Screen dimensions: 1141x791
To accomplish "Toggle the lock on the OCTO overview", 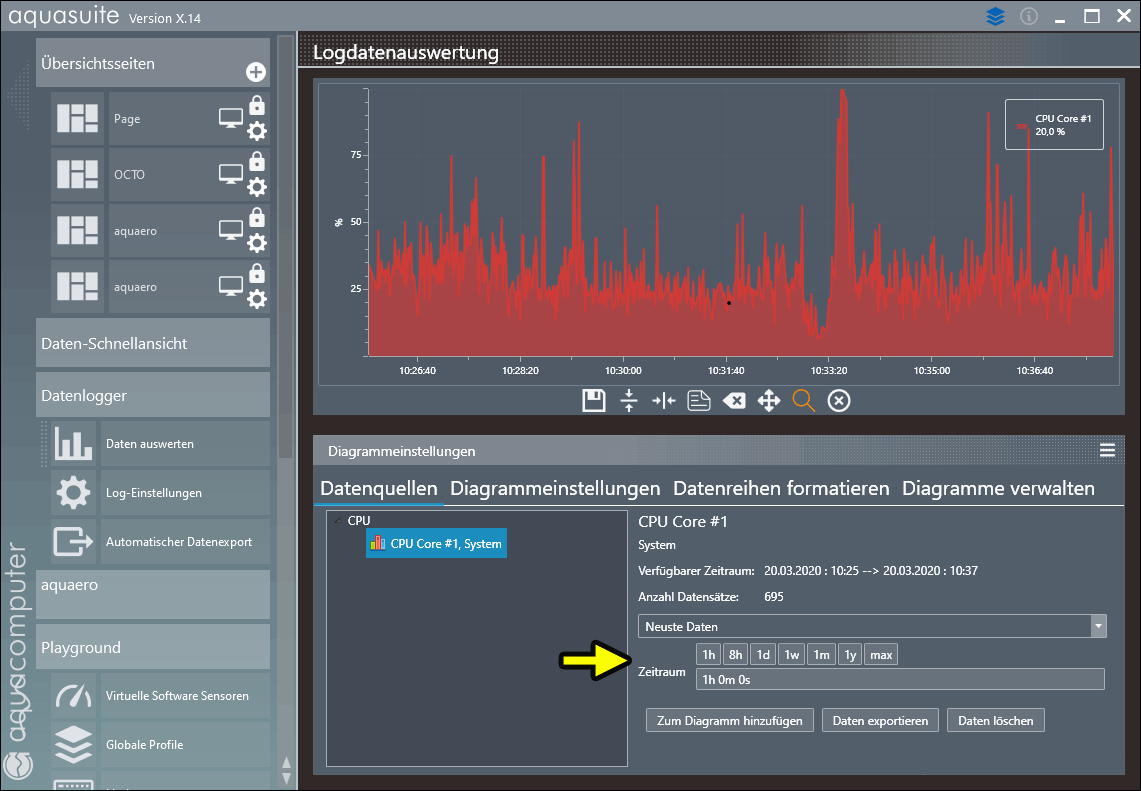I will [257, 161].
